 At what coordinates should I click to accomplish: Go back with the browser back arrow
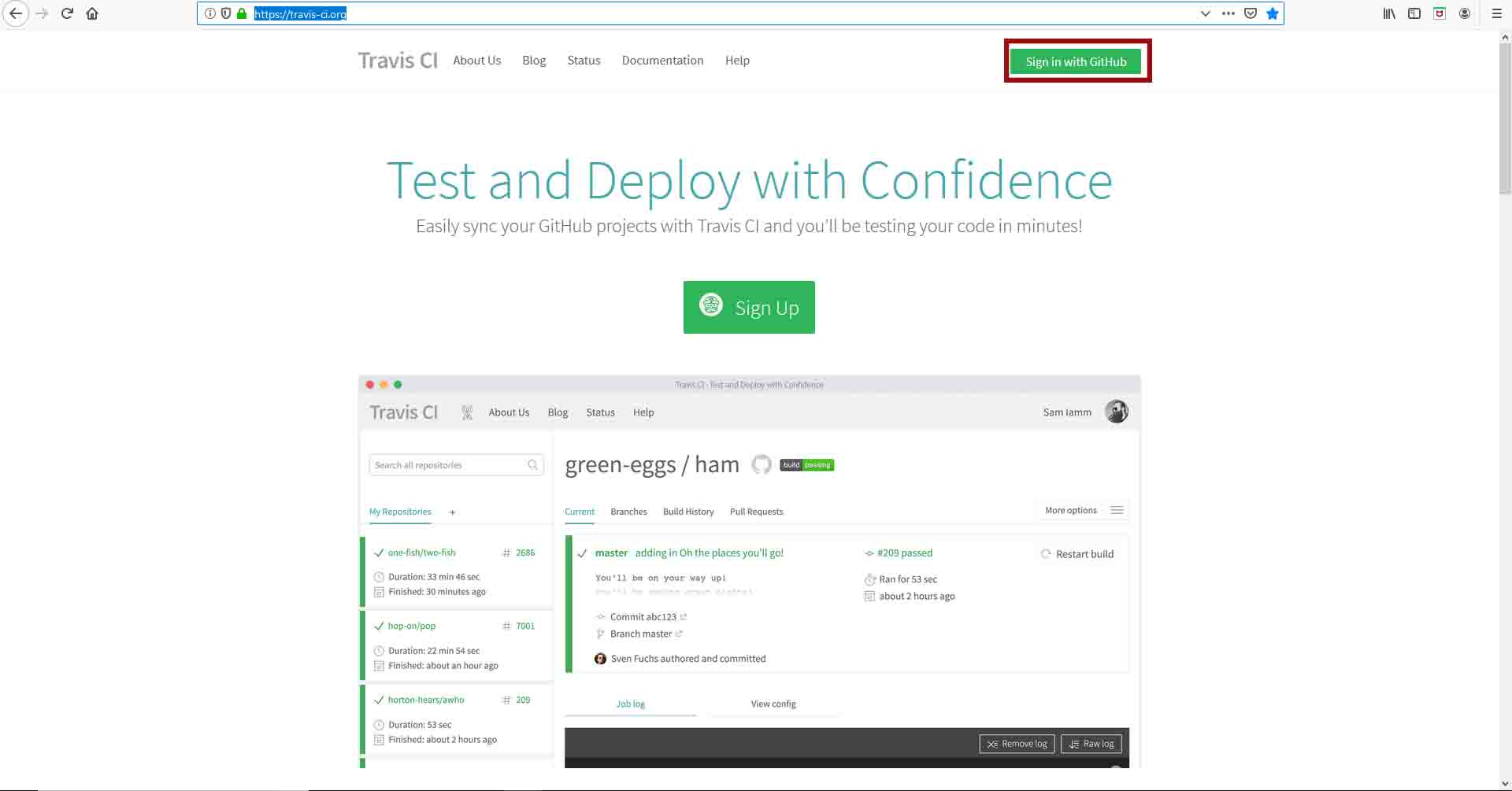[x=15, y=13]
